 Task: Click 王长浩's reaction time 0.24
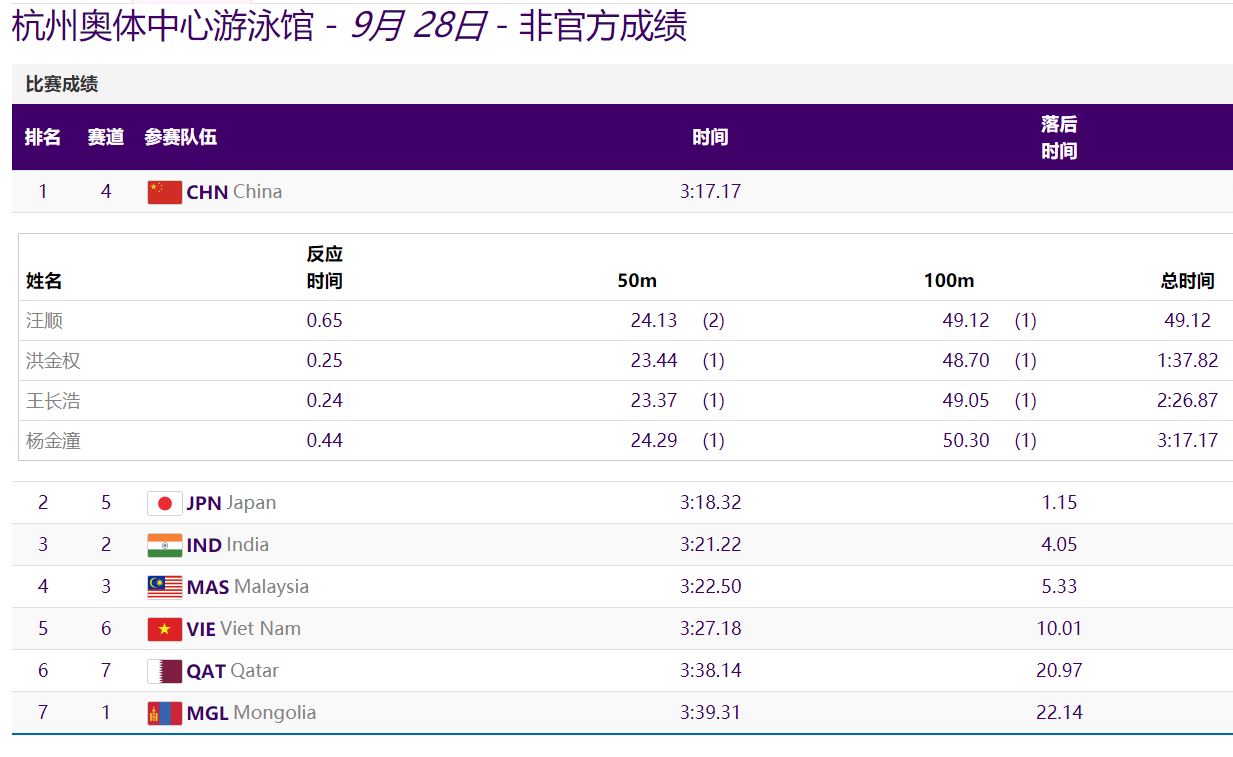tap(325, 401)
